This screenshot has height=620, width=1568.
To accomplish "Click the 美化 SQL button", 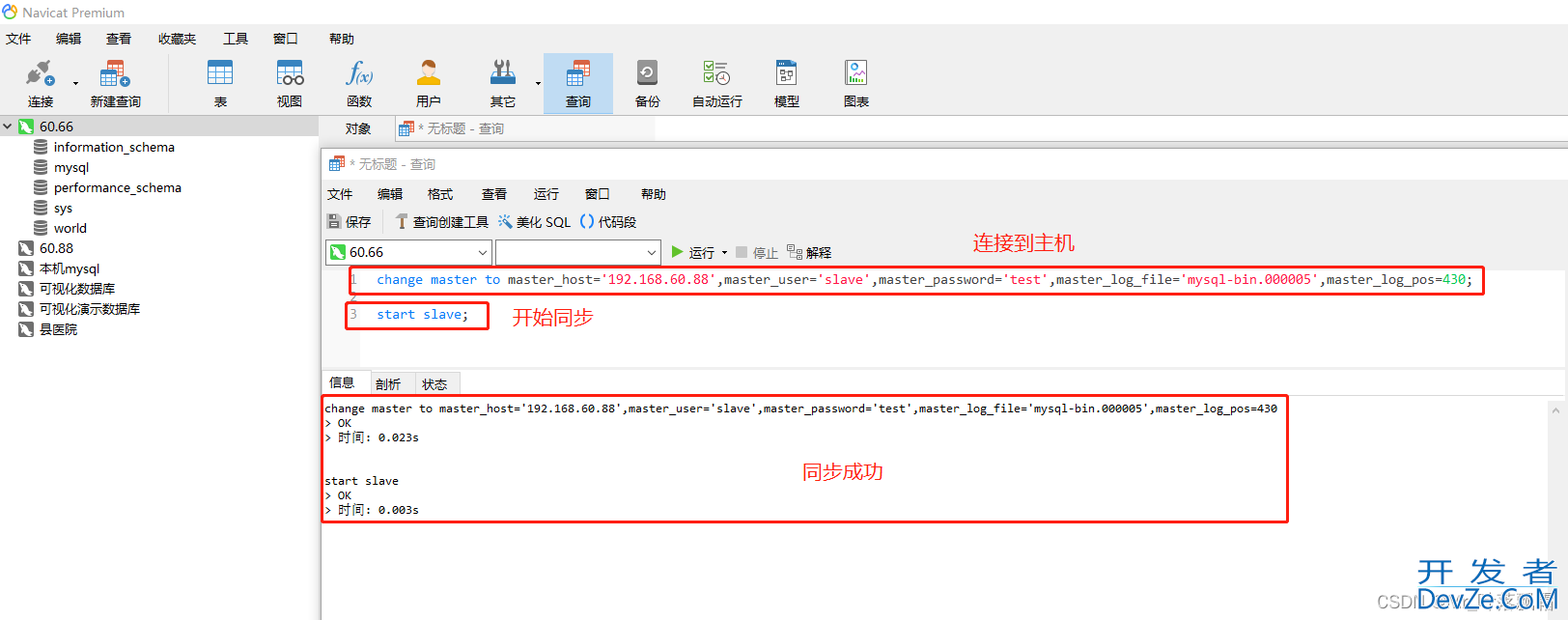I will [534, 222].
